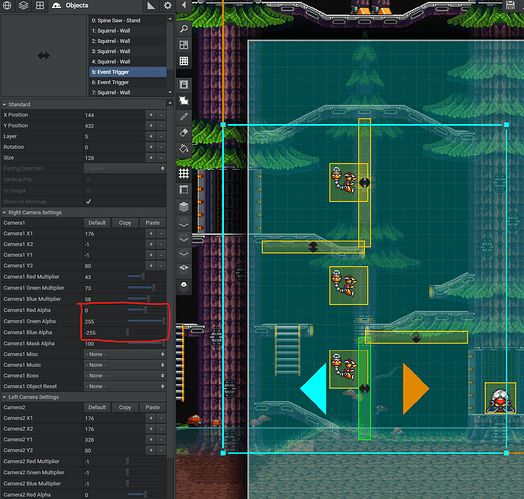524x499 pixels.
Task: Increase X Position with plus button
Action: (x=151, y=115)
